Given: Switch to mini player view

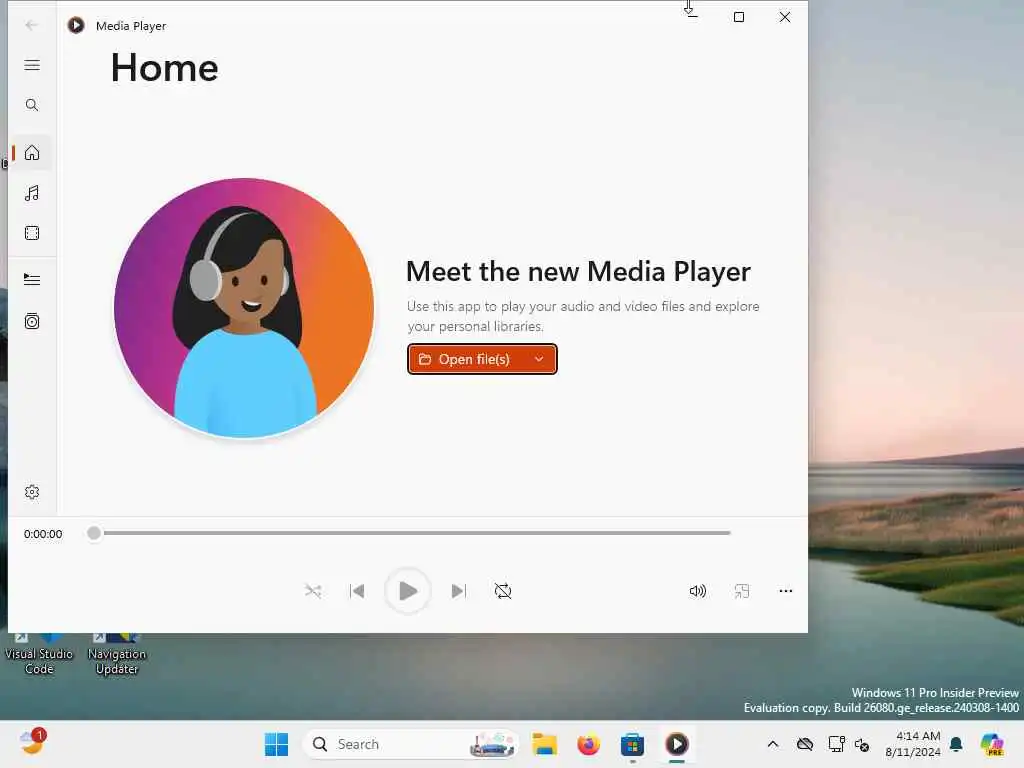Looking at the screenshot, I should 742,591.
